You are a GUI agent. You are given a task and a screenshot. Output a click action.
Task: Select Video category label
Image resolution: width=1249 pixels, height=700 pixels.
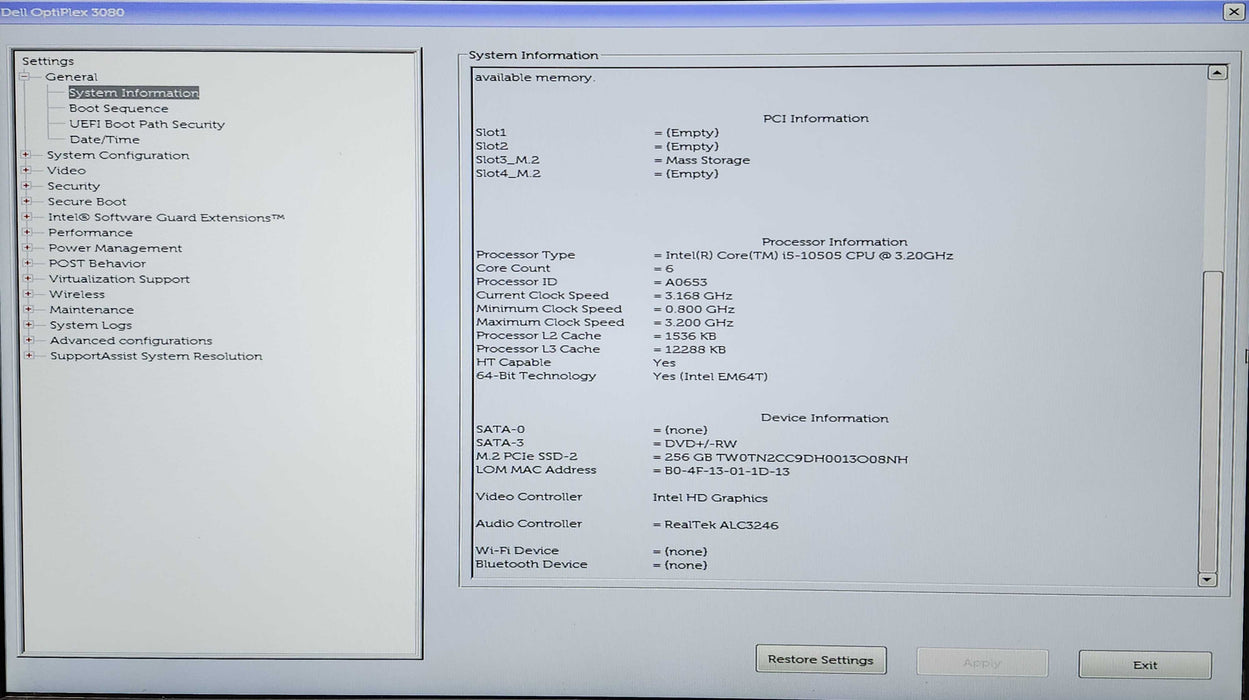click(66, 170)
